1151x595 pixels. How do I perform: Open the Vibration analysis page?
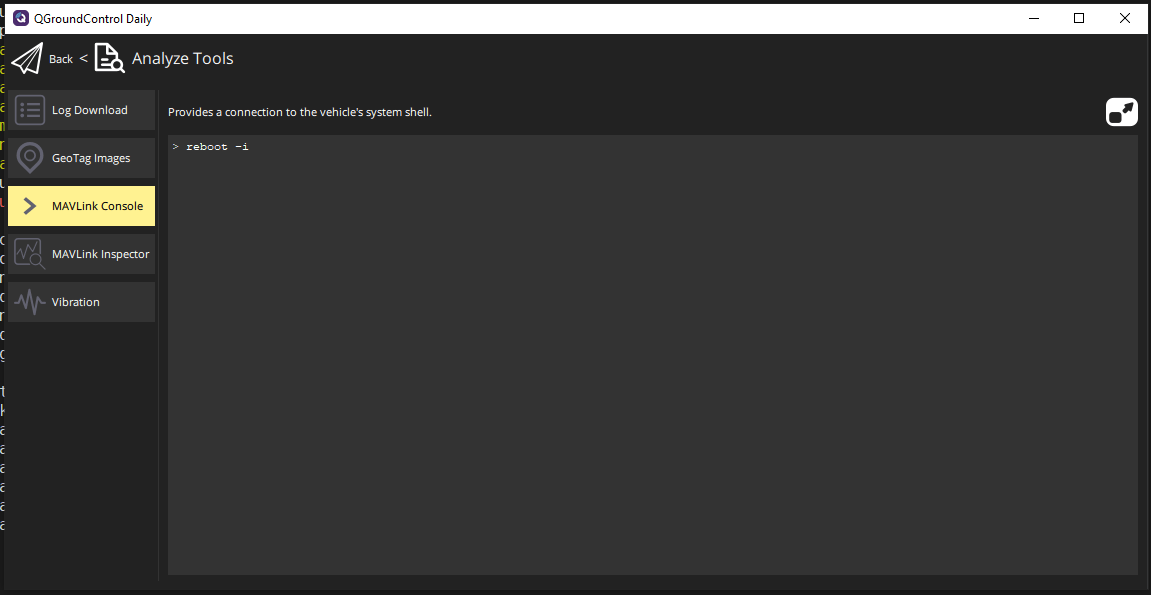76,301
